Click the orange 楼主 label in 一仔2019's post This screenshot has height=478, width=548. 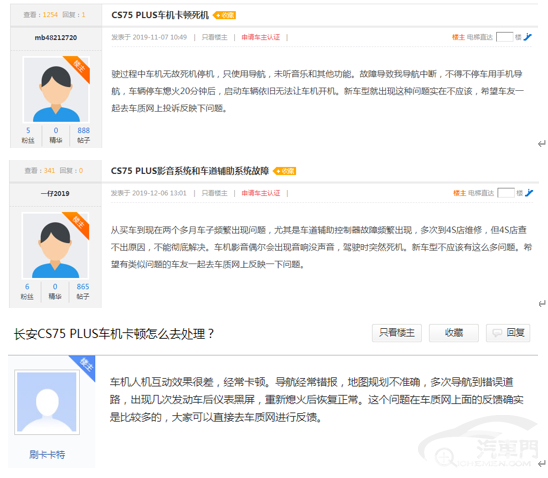[x=459, y=193]
